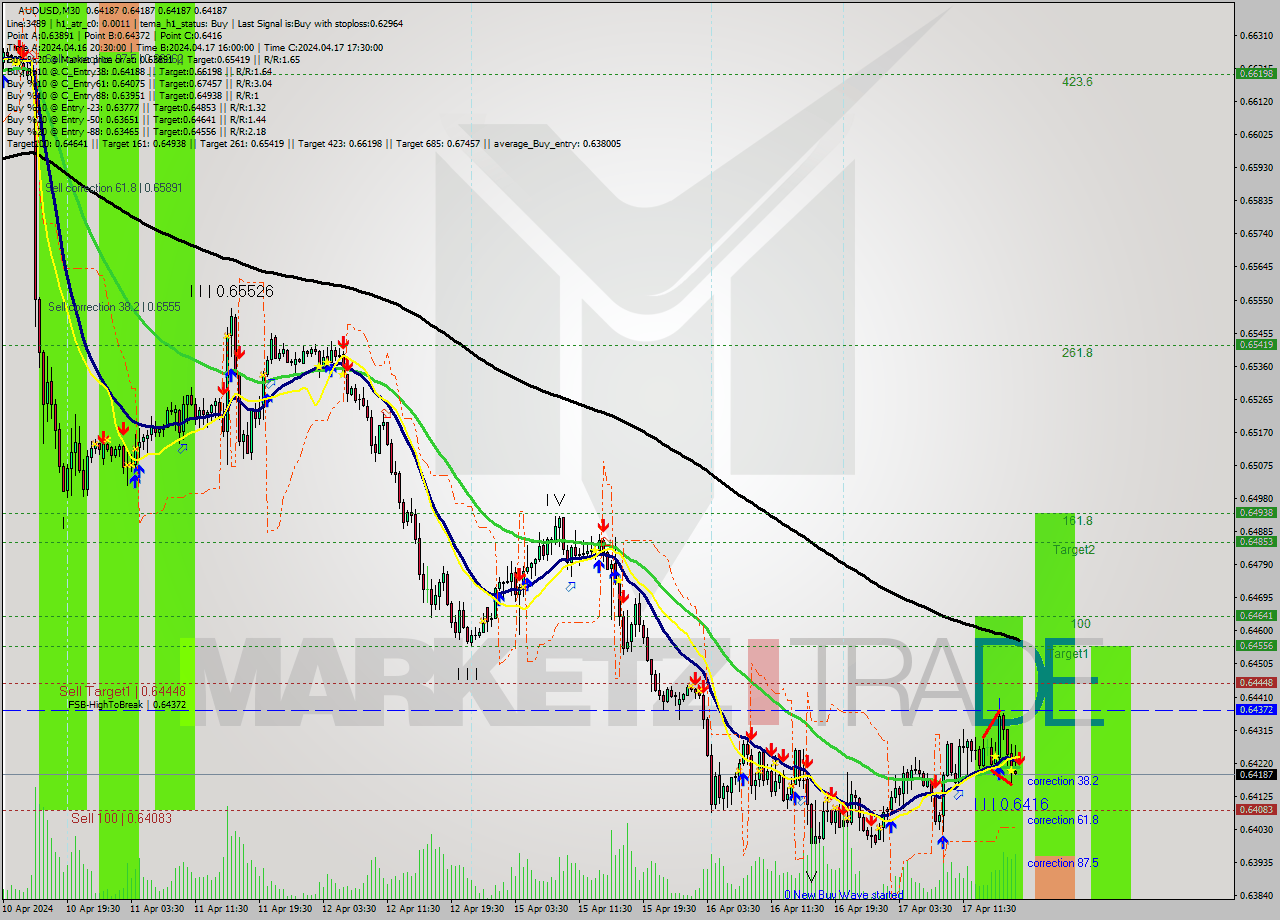Click the 'Sell correction 61.8 | 0.65891' label

coord(114,188)
